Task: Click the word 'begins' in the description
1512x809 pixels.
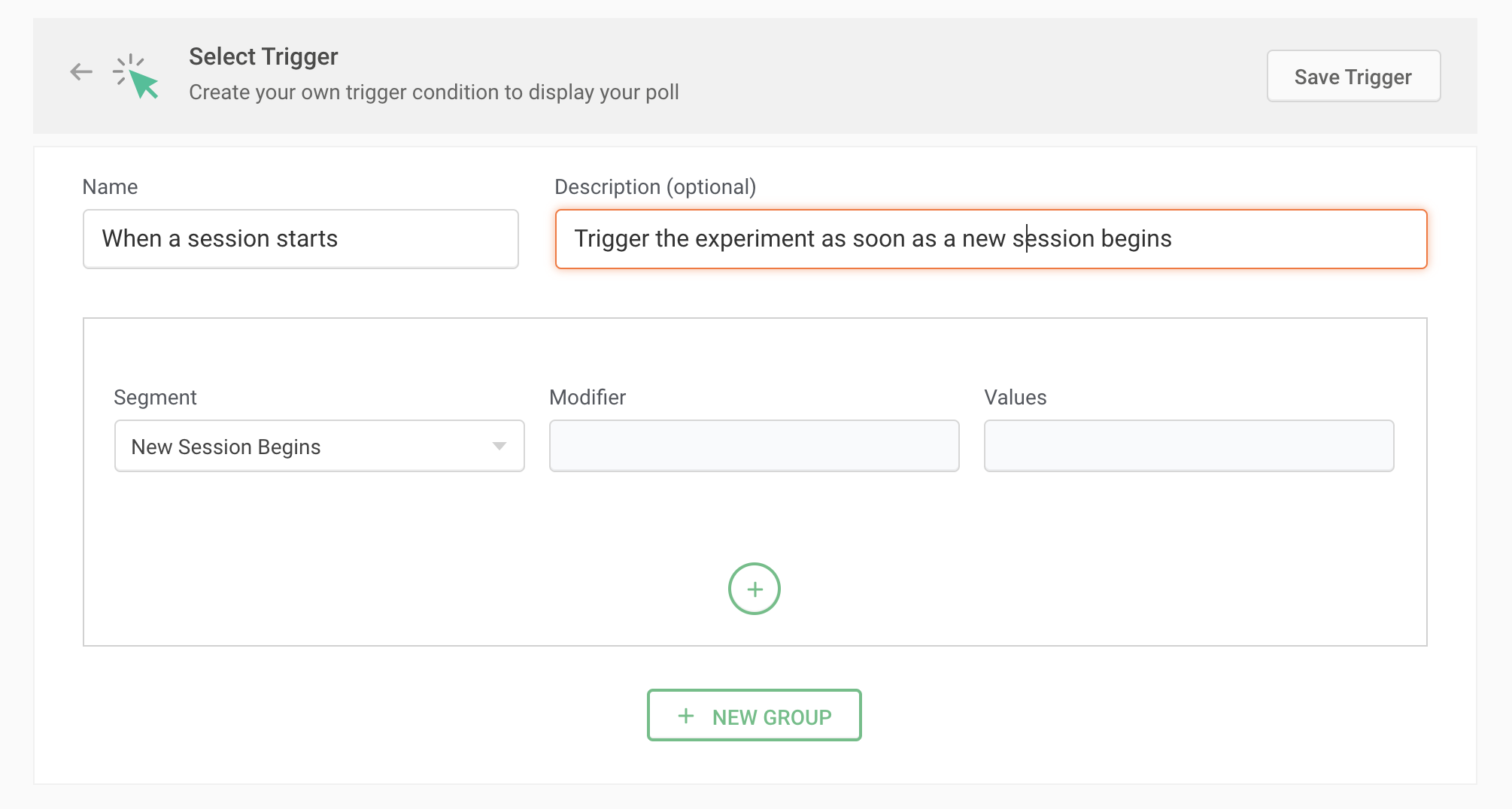Action: point(1136,239)
